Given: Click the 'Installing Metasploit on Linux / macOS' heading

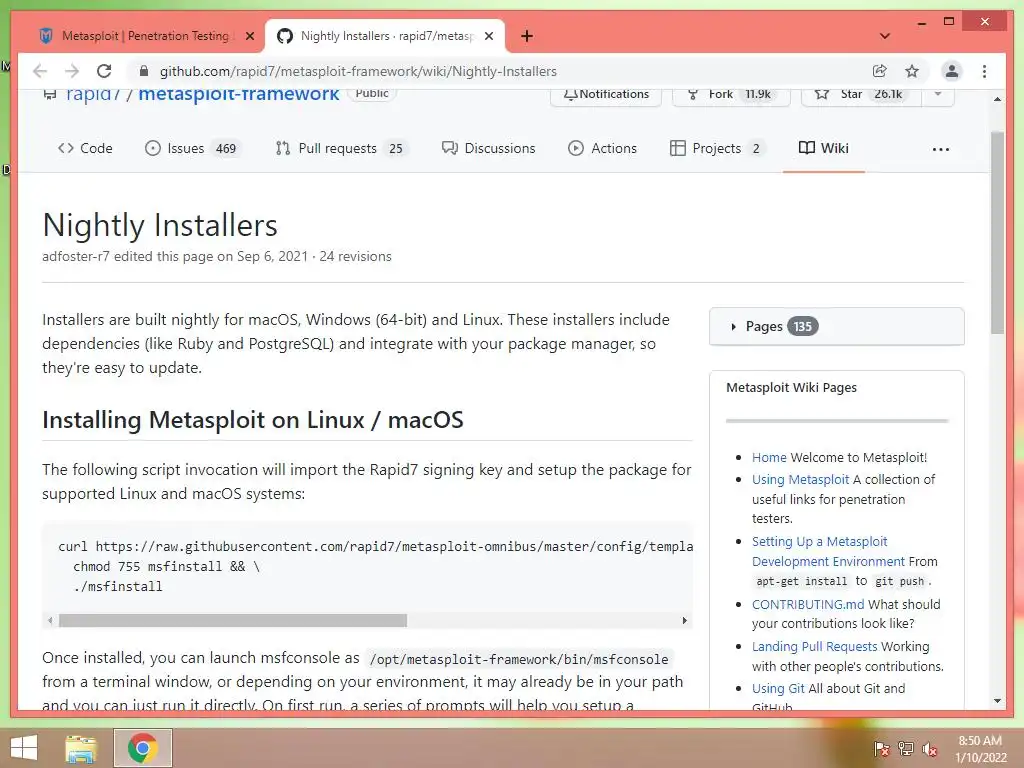Looking at the screenshot, I should point(253,420).
